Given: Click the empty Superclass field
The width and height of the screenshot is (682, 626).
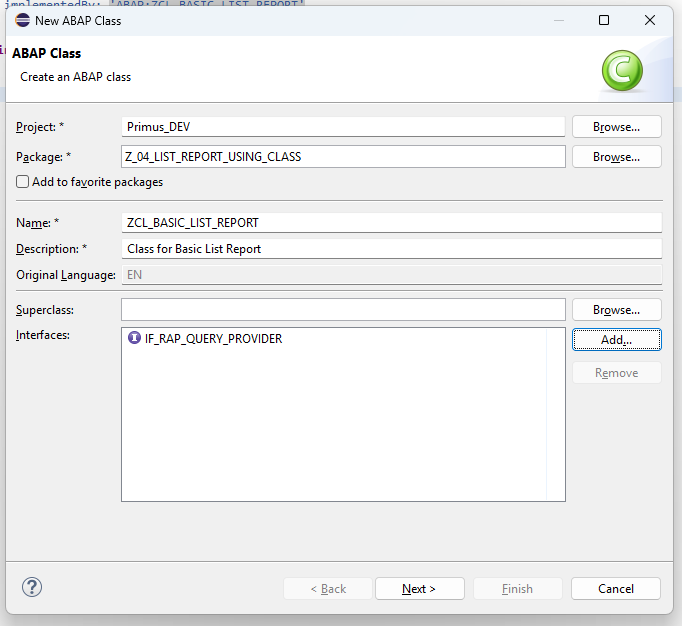Looking at the screenshot, I should (x=343, y=310).
